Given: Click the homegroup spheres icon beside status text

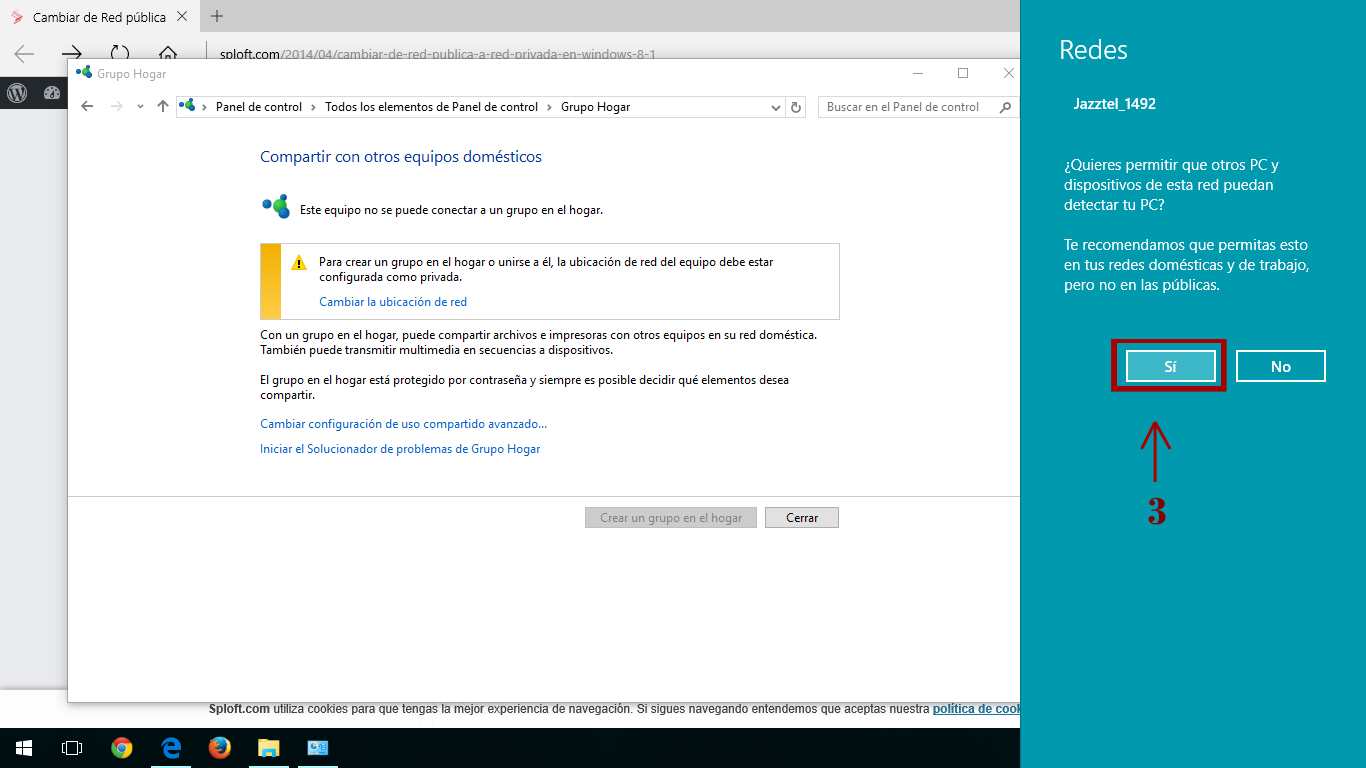Looking at the screenshot, I should point(276,206).
